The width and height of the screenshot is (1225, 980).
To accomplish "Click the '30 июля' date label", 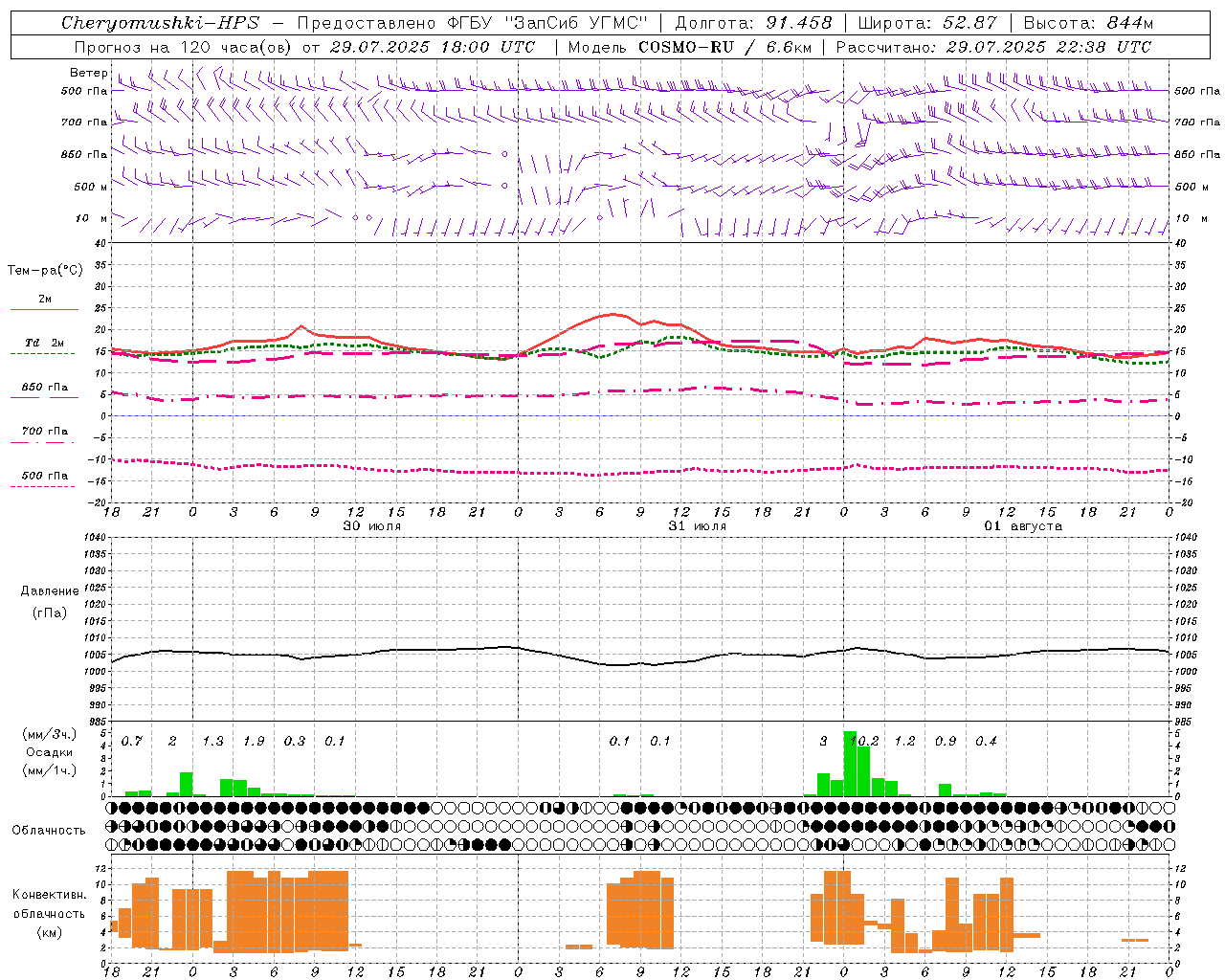I will 372,526.
